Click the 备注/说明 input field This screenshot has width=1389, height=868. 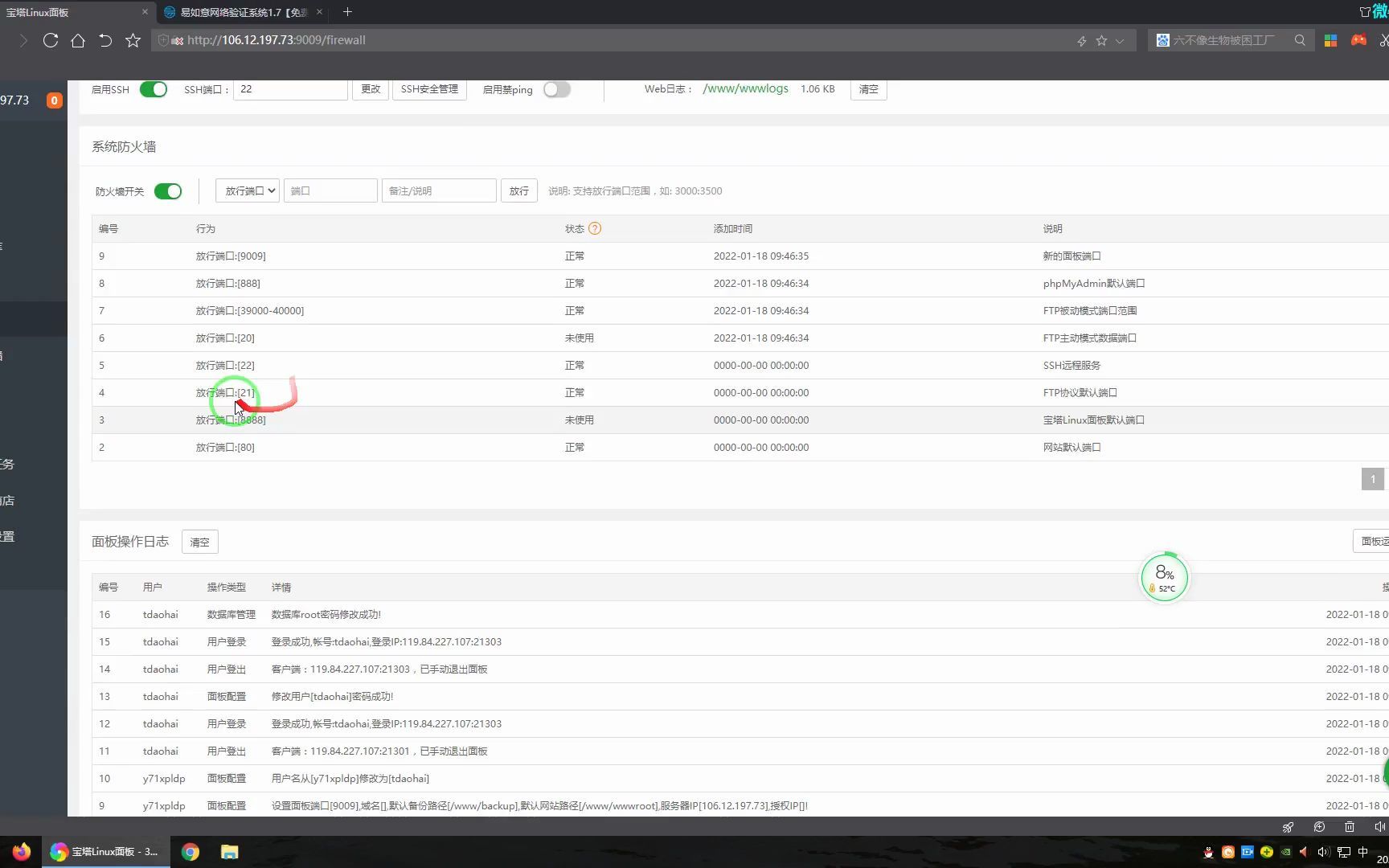click(439, 190)
